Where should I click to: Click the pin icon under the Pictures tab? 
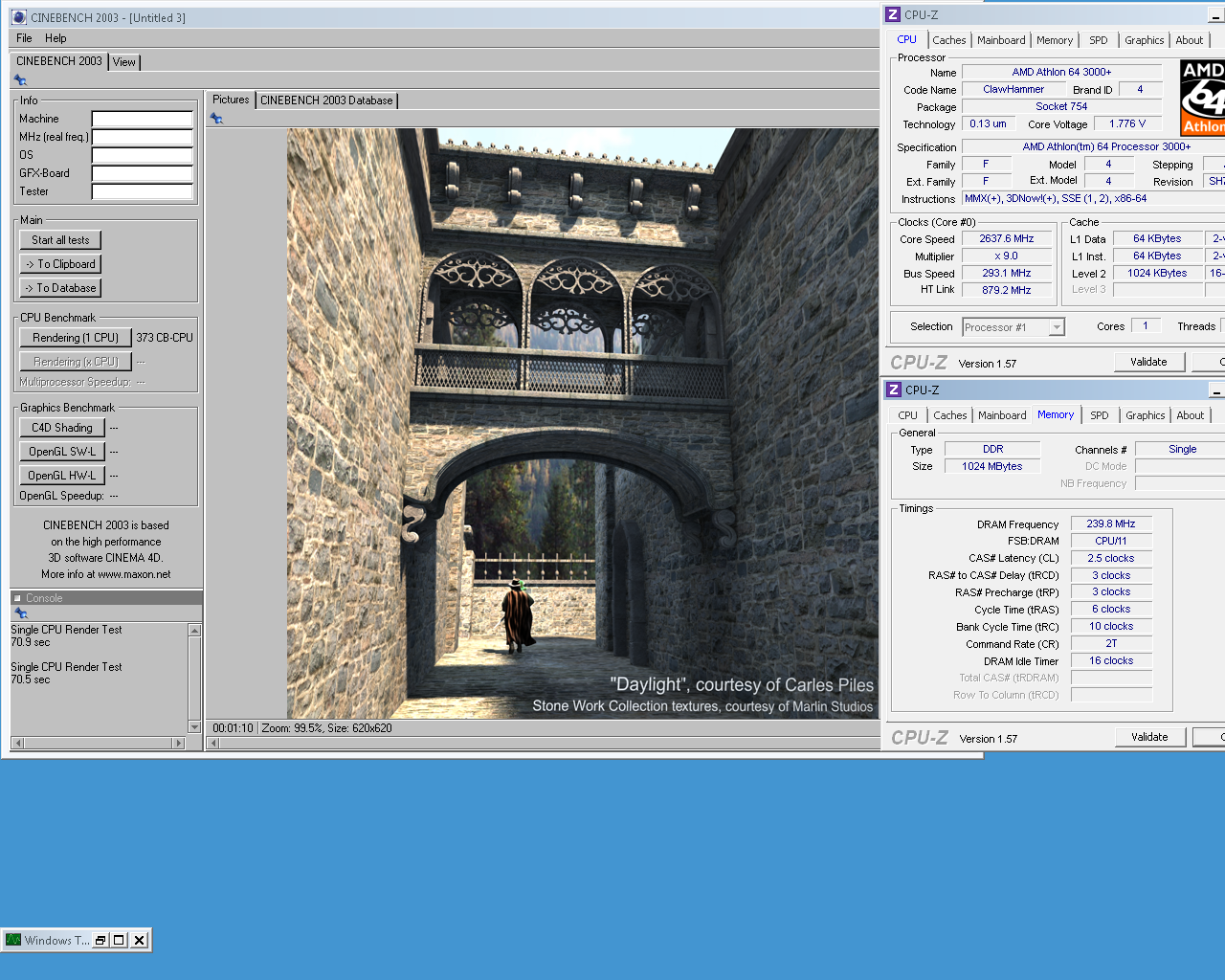(216, 119)
